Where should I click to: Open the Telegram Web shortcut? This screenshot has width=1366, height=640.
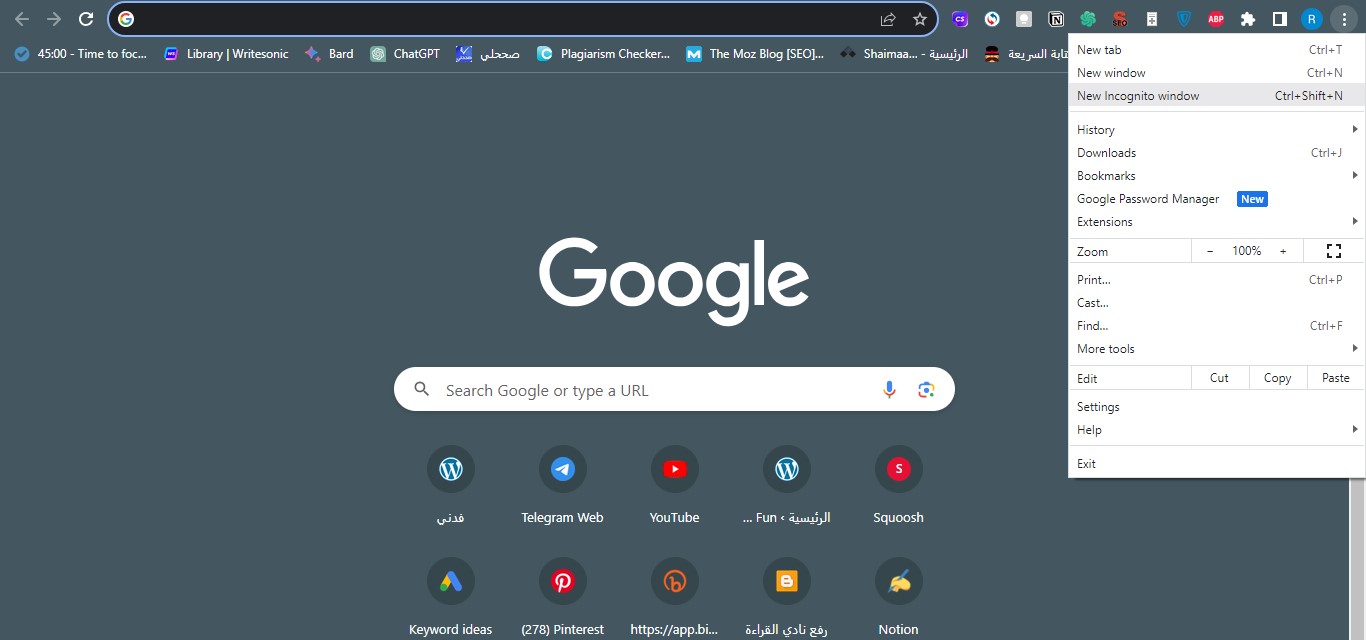click(x=562, y=485)
